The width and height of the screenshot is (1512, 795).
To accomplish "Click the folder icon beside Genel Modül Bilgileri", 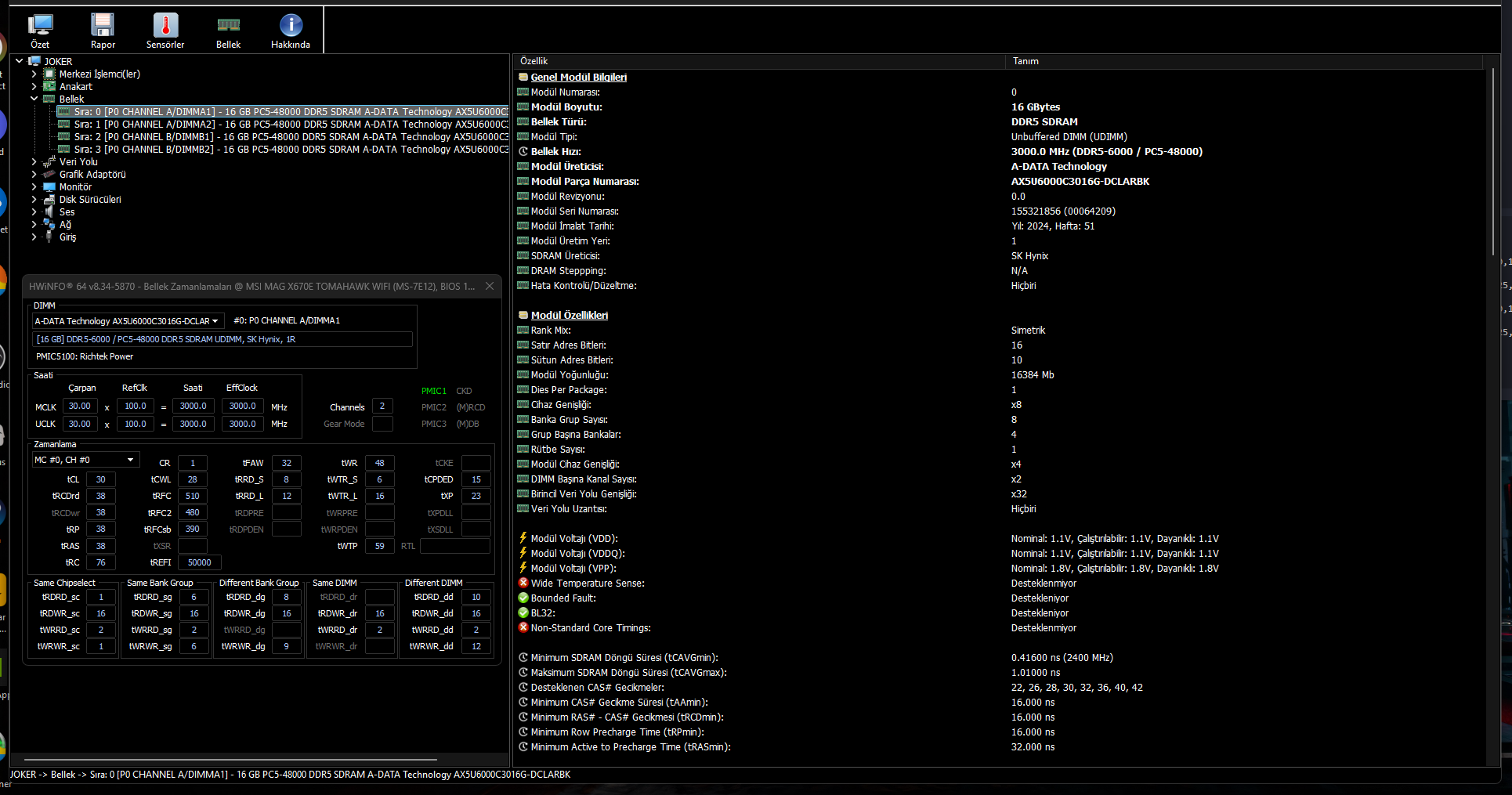I will coord(523,77).
